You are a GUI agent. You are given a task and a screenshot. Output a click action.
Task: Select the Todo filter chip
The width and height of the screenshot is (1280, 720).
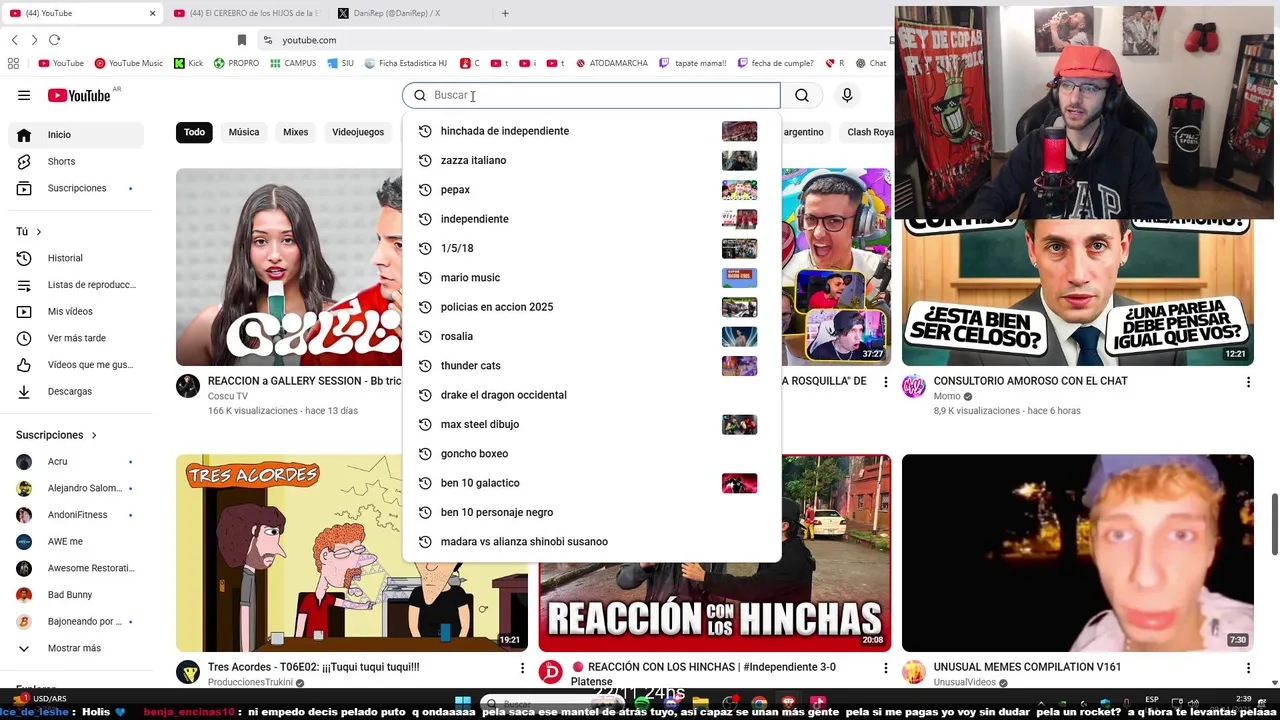click(x=194, y=132)
